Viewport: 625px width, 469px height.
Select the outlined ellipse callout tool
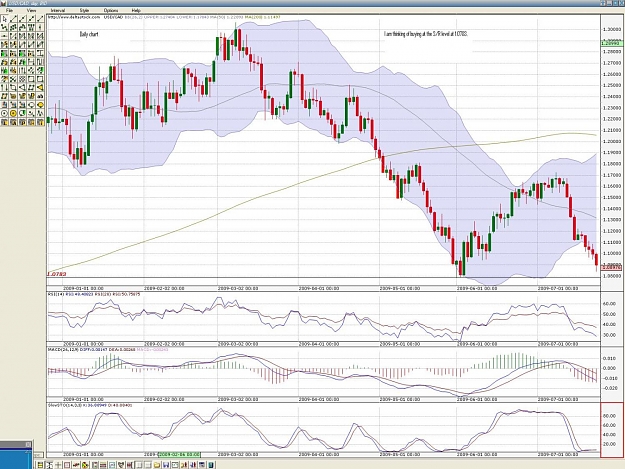point(31,105)
